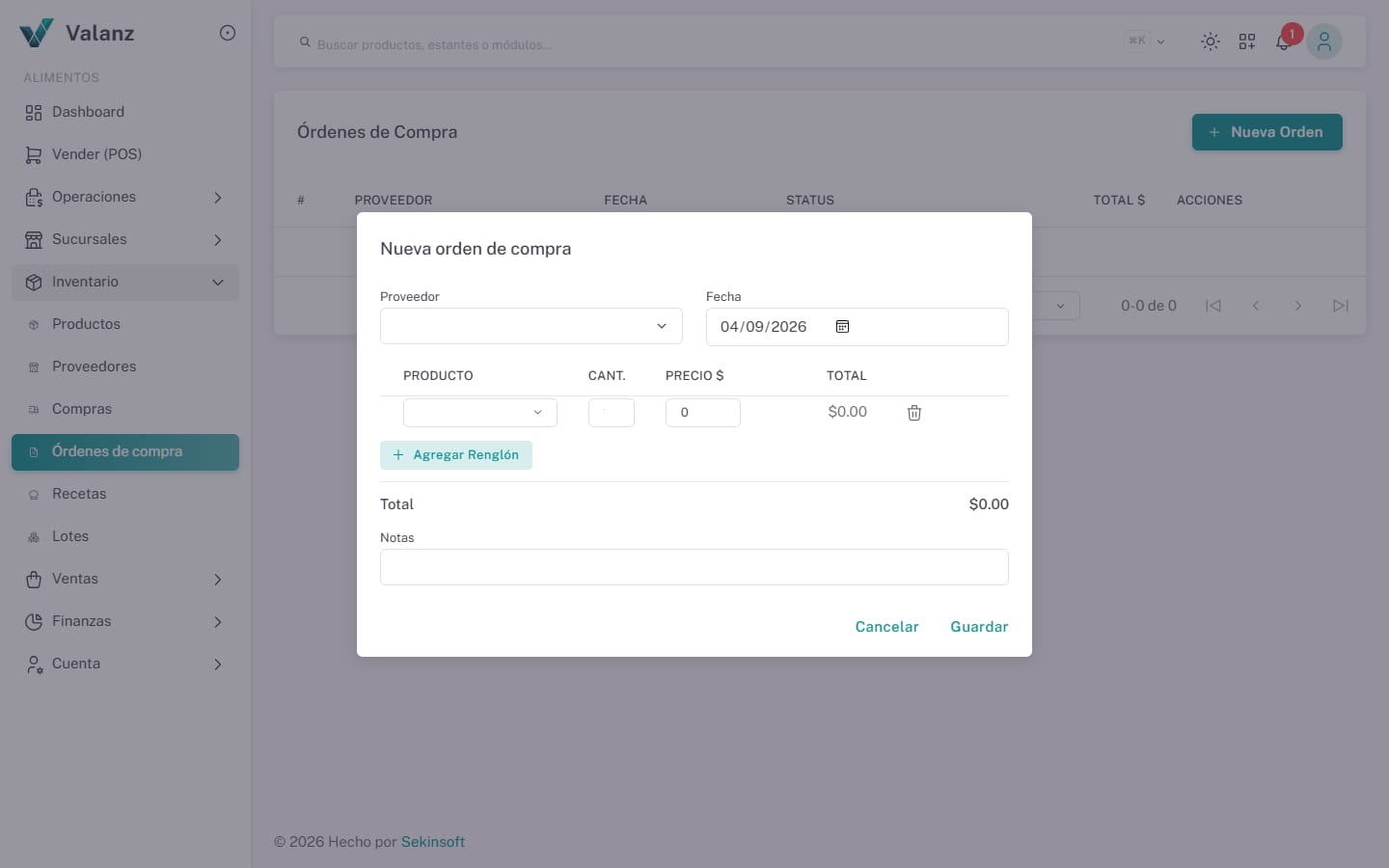1389x868 pixels.
Task: Open the calendar picker in Fecha field
Action: (842, 327)
